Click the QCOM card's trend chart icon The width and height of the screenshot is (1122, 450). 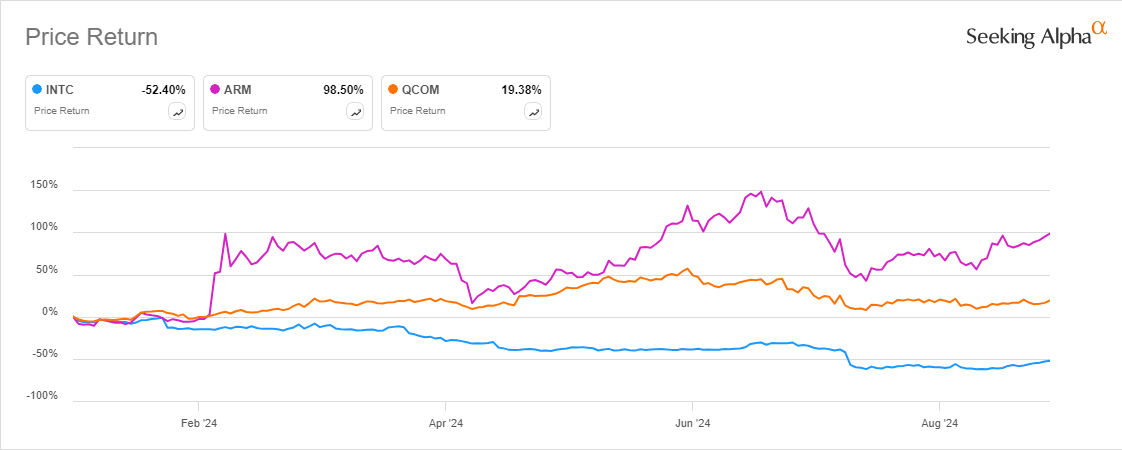click(x=533, y=112)
